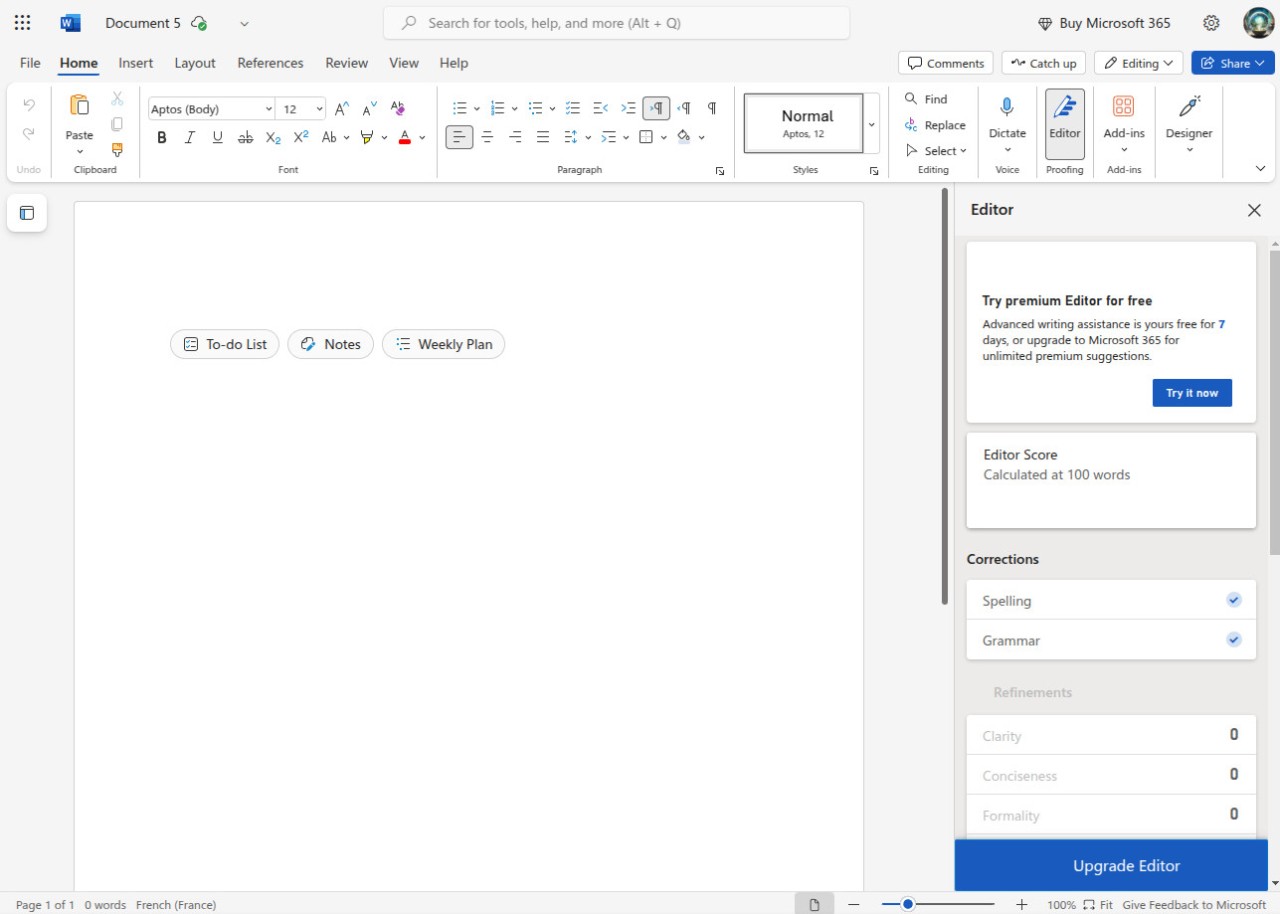Apply strikethrough formatting

(x=245, y=138)
